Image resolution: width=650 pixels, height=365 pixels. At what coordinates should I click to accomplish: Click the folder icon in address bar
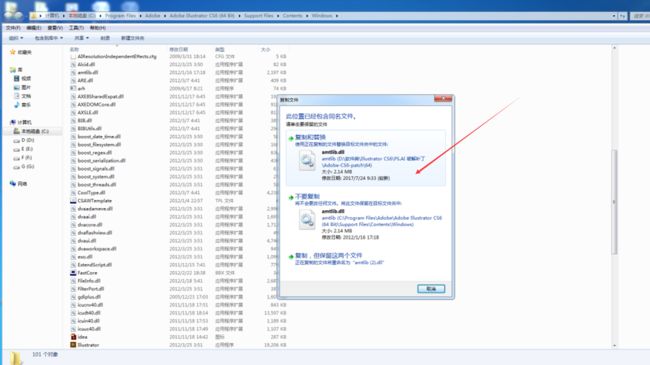coord(34,16)
